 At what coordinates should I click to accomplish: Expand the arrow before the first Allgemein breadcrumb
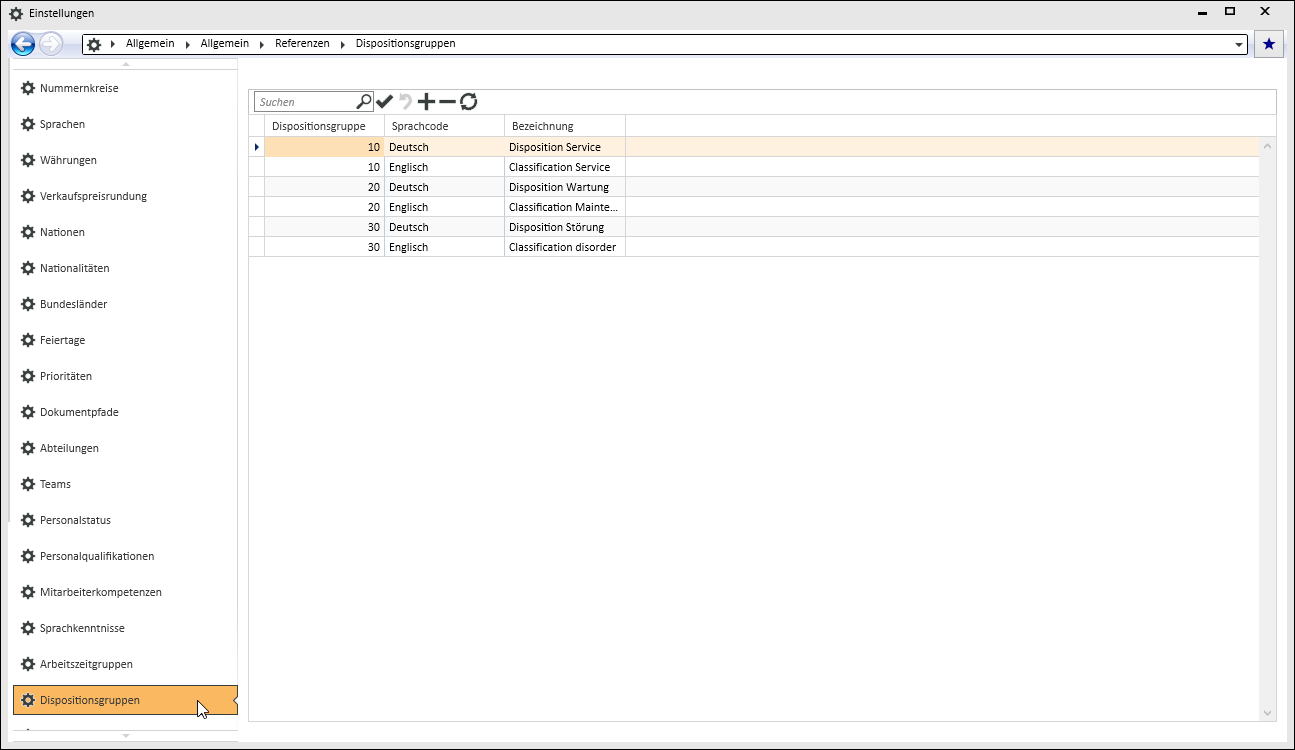tap(113, 45)
